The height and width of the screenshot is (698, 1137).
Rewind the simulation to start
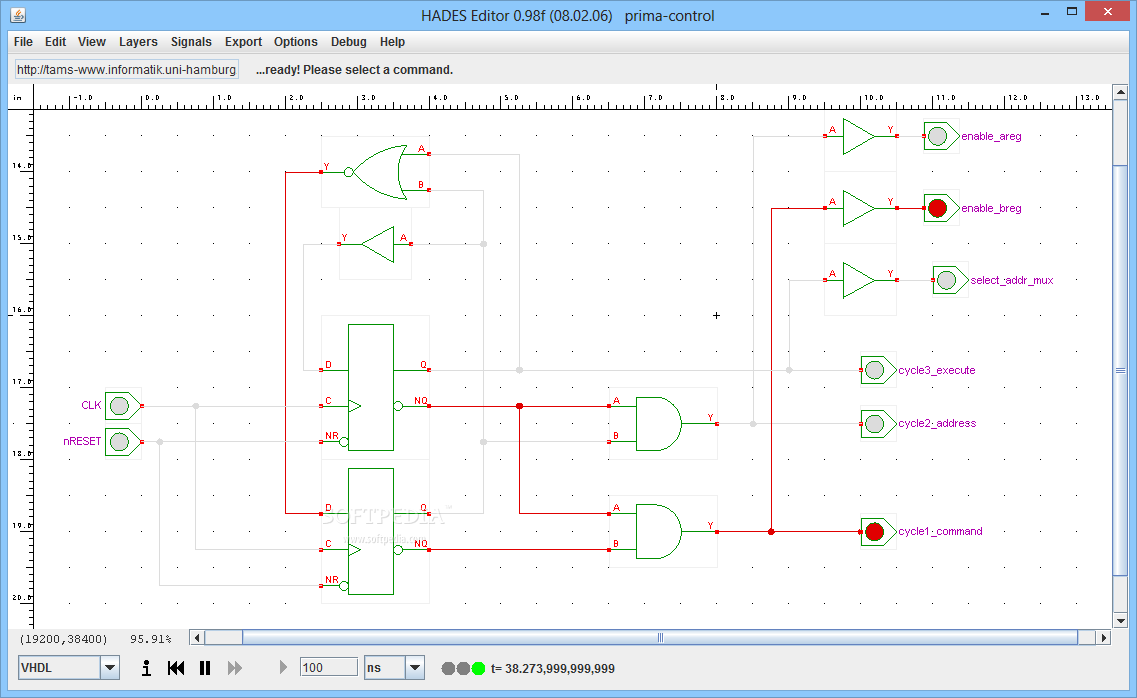pyautogui.click(x=175, y=668)
